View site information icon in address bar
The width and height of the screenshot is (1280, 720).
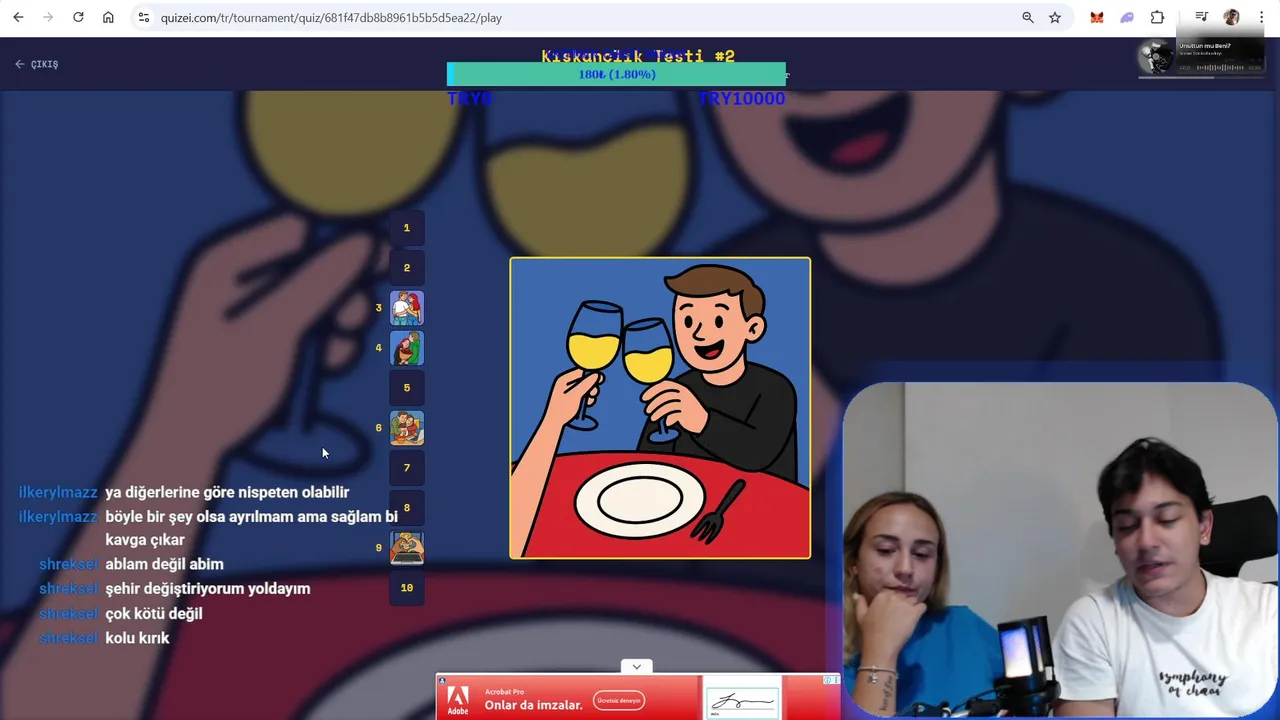(144, 17)
